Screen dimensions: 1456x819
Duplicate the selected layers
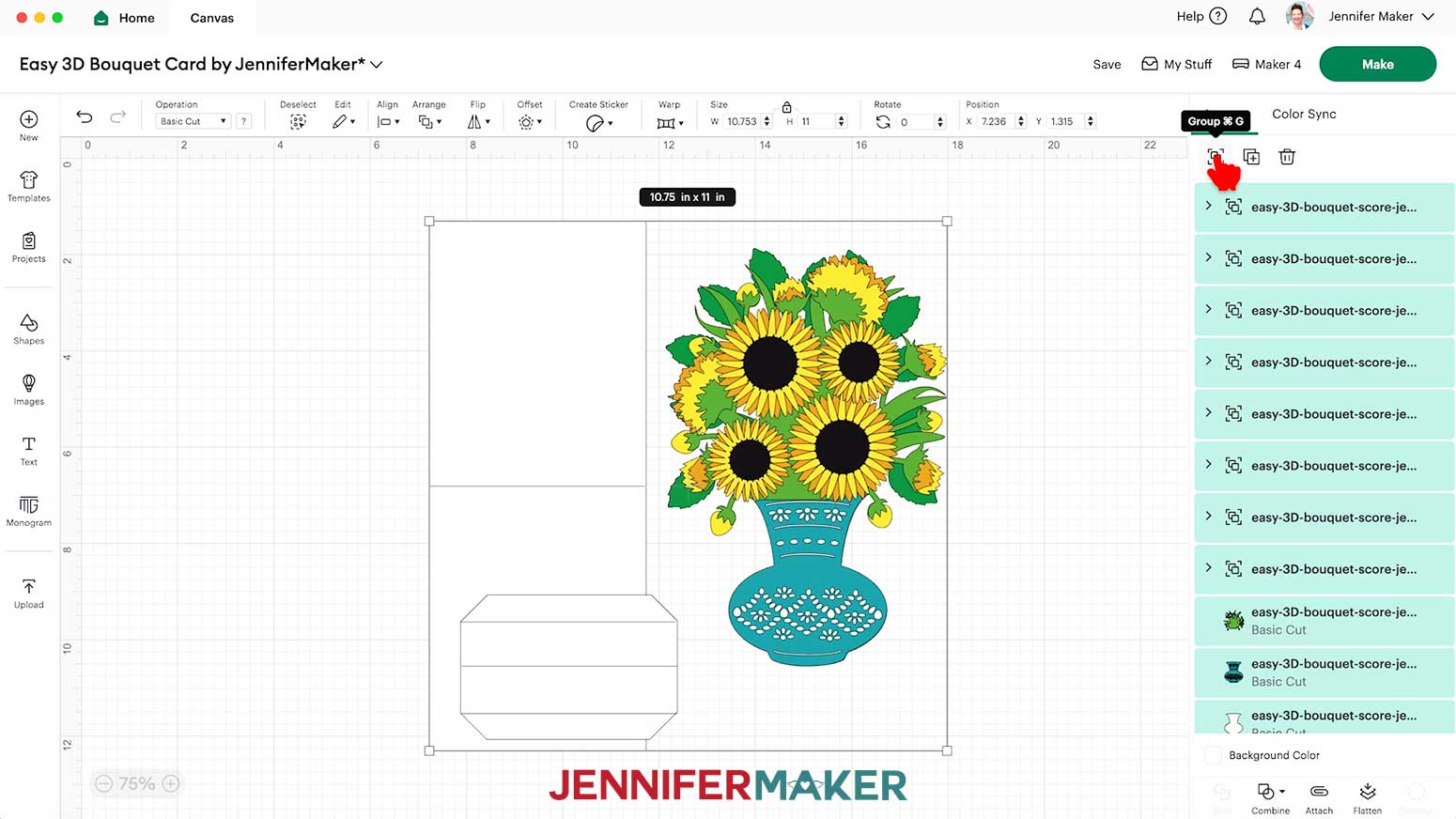(x=1251, y=157)
